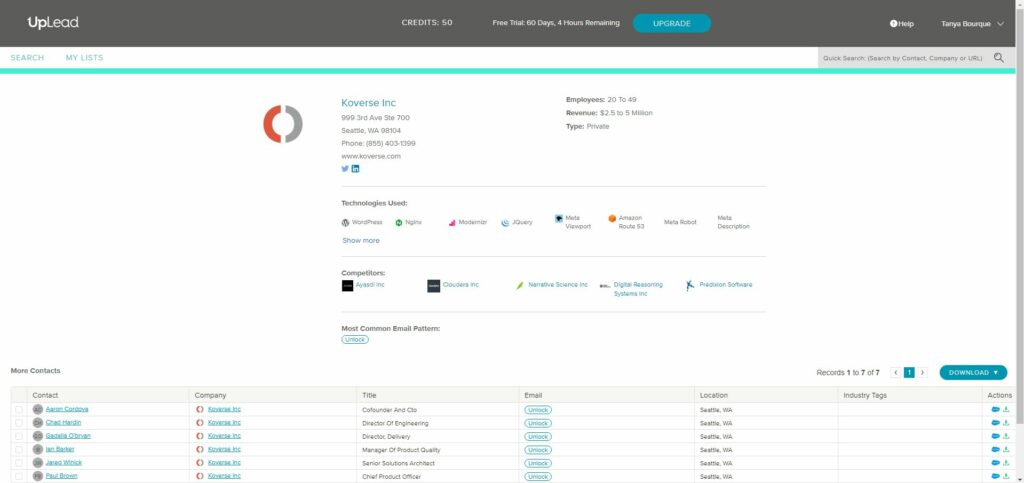1024x483 pixels.
Task: Go to previous records page arrow
Action: click(x=895, y=373)
